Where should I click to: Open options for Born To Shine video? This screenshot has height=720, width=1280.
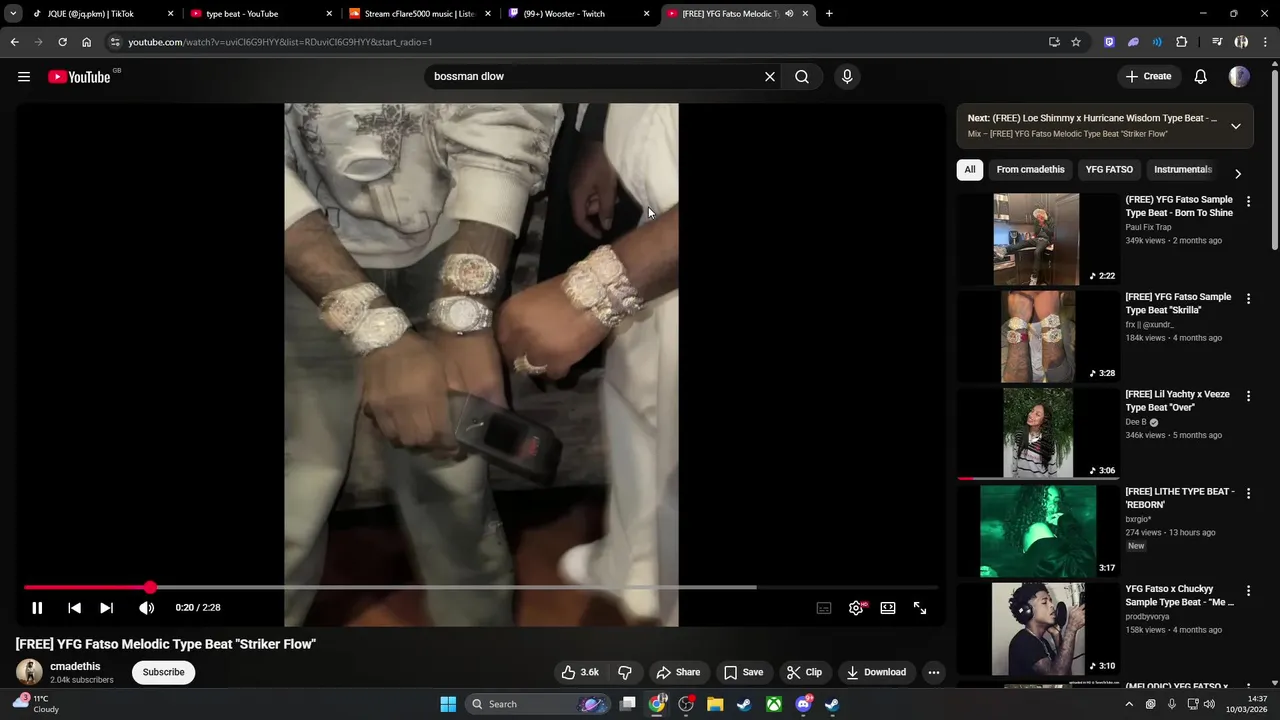(x=1248, y=202)
